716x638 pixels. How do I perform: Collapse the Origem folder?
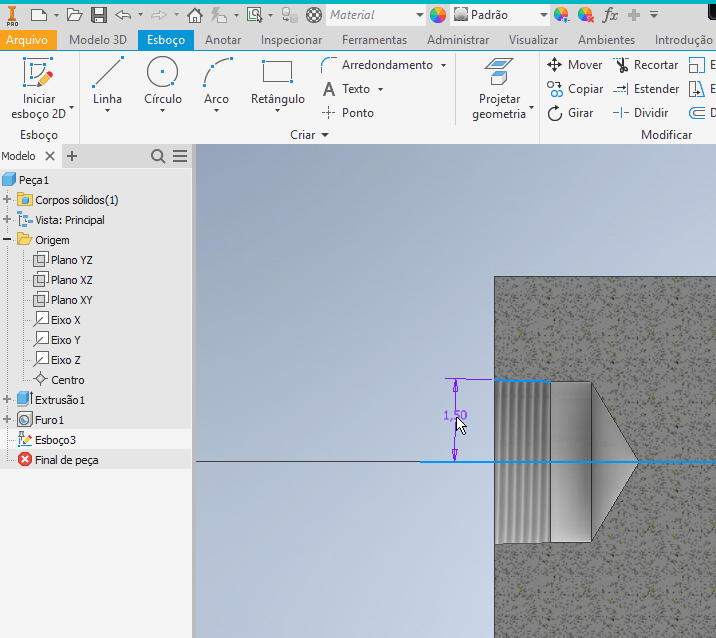[x=7, y=239]
